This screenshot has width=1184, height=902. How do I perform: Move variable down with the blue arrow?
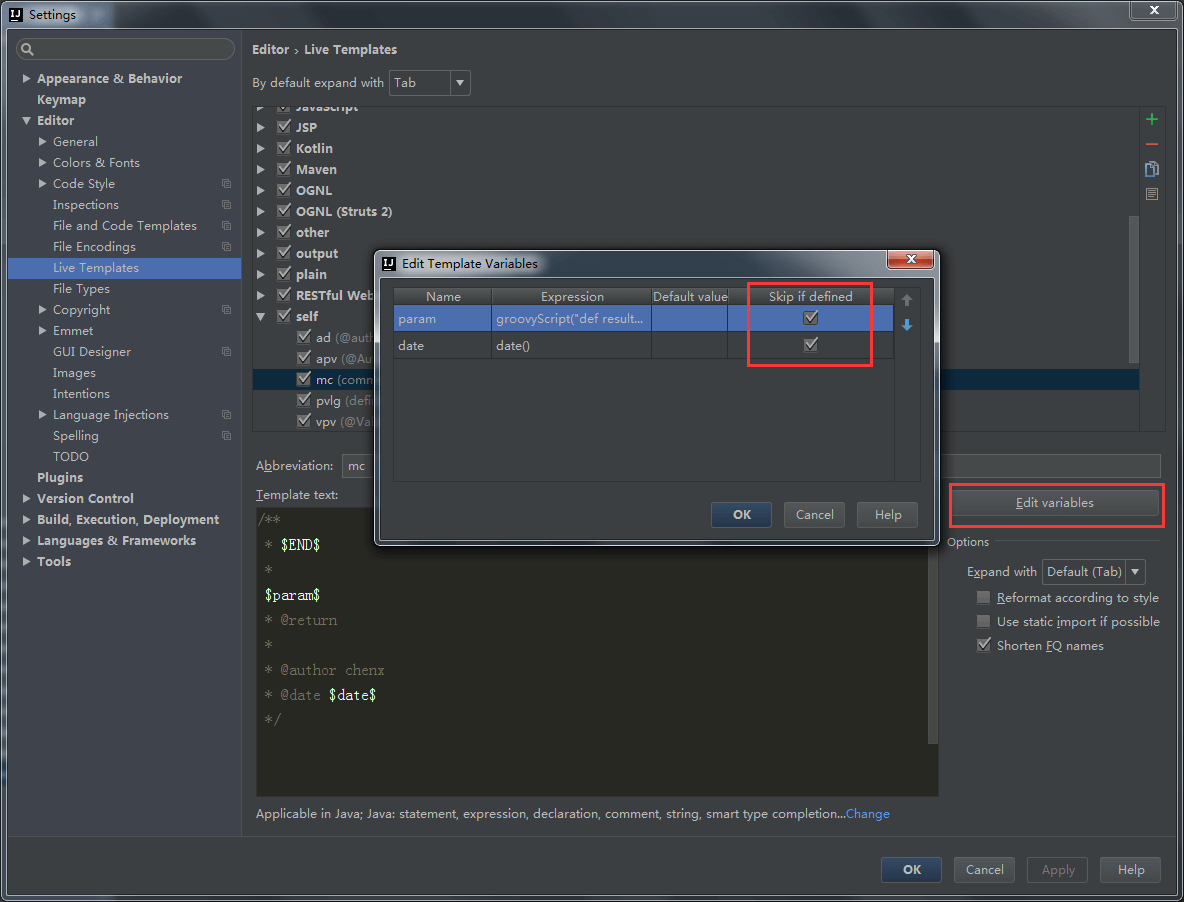coord(907,325)
